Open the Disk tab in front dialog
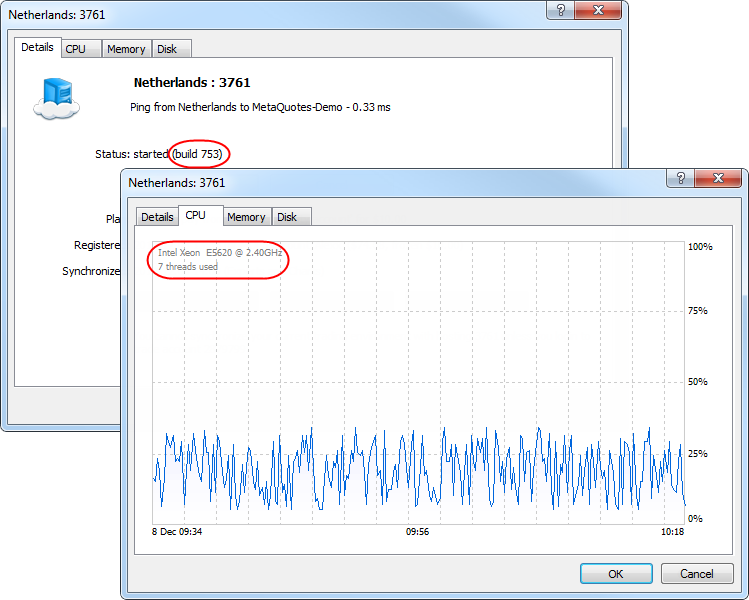 pos(287,217)
